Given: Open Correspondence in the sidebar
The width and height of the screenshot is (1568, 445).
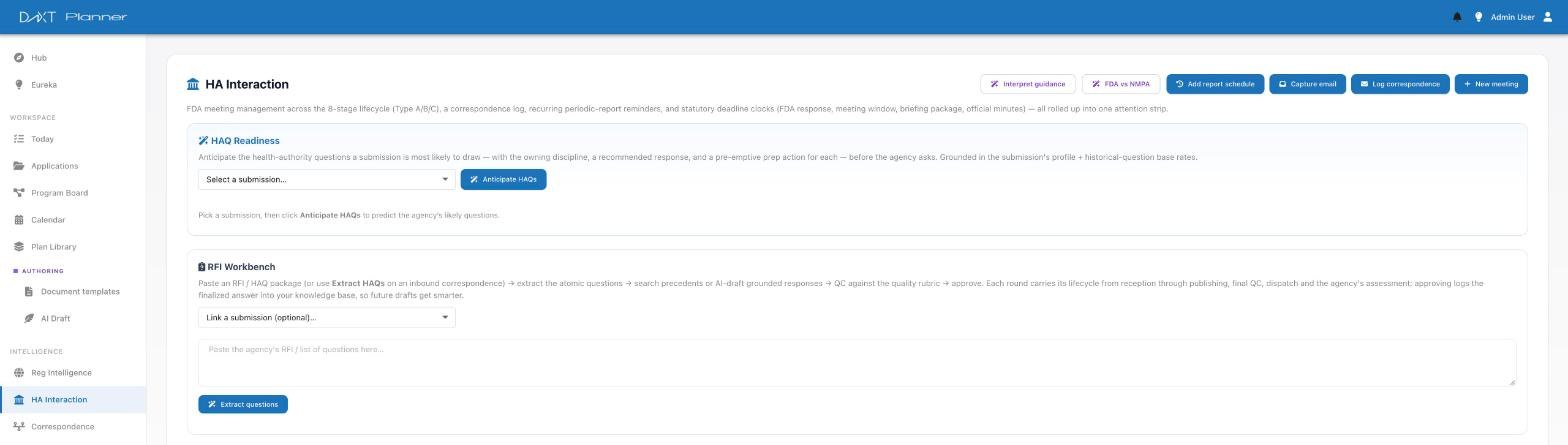Looking at the screenshot, I should (73, 427).
